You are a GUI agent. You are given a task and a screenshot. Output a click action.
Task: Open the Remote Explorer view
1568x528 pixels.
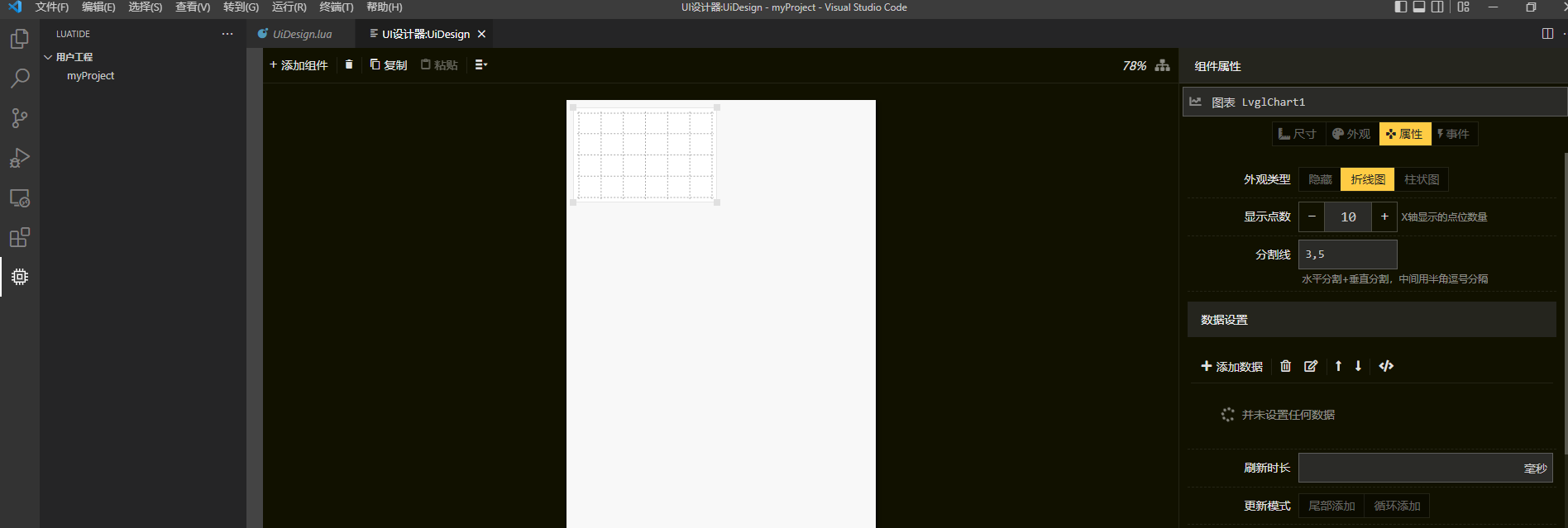[x=20, y=198]
